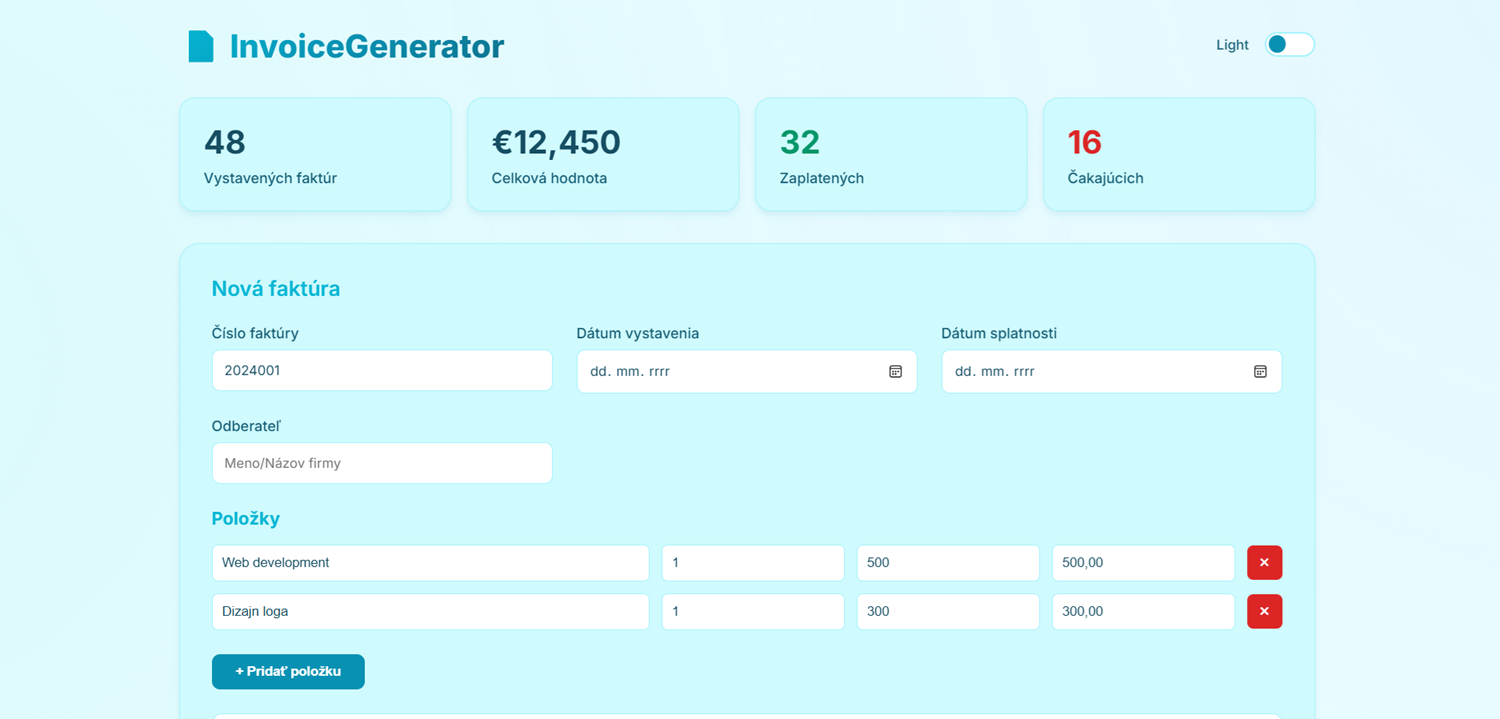Select the unit price field showing 500

[948, 563]
